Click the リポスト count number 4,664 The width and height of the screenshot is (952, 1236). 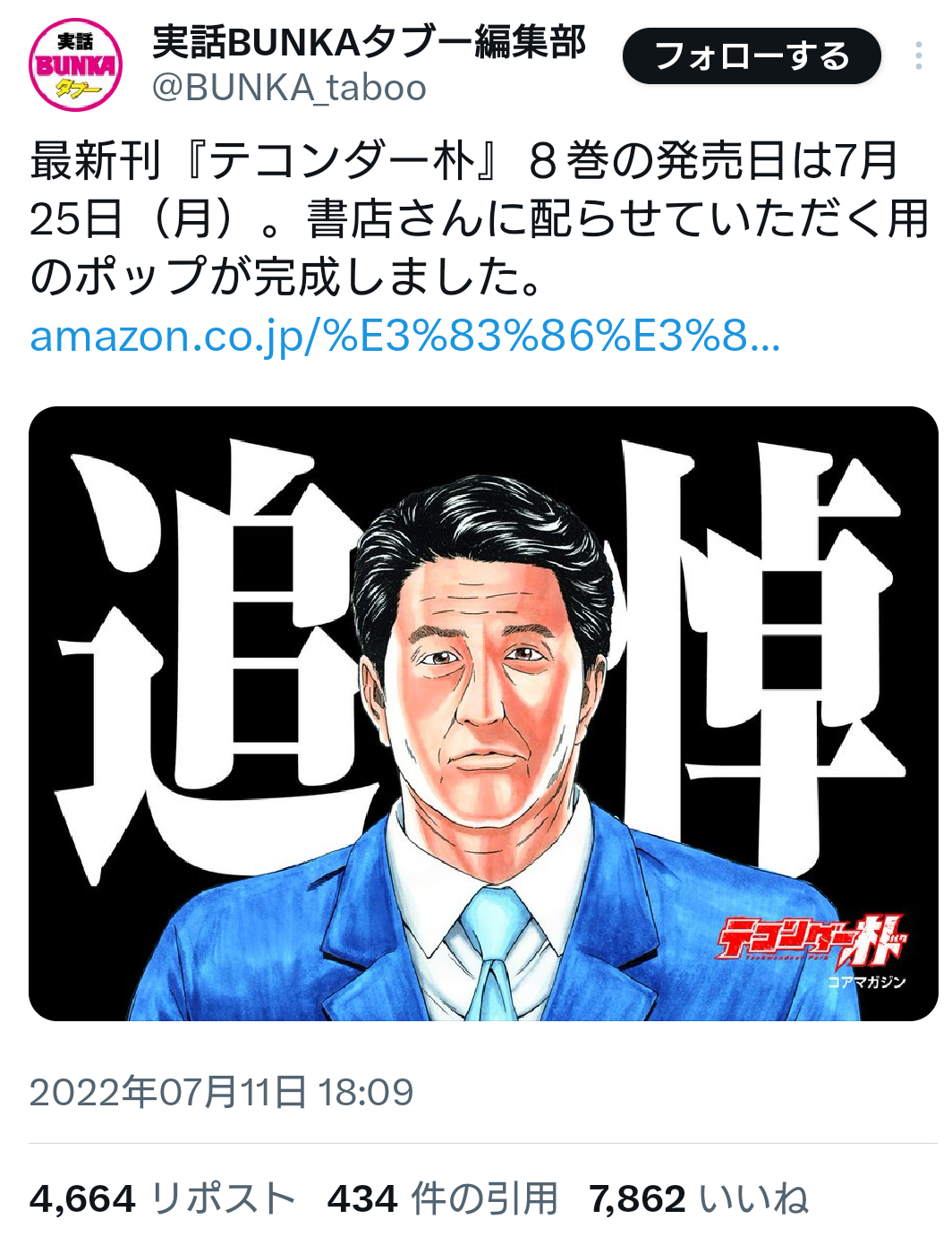pyautogui.click(x=82, y=1198)
